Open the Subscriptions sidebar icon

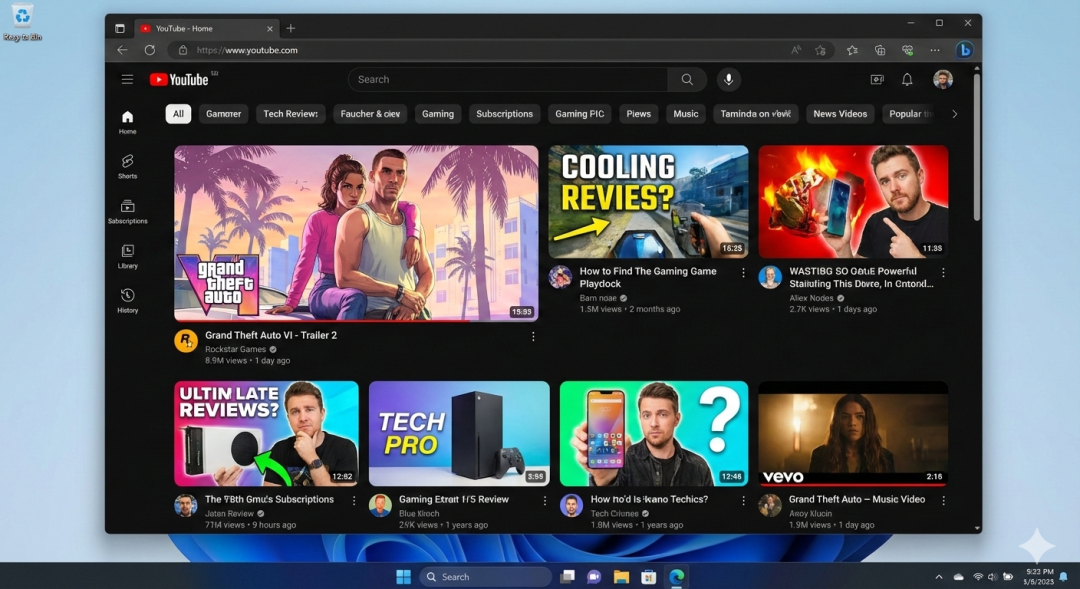(x=127, y=211)
